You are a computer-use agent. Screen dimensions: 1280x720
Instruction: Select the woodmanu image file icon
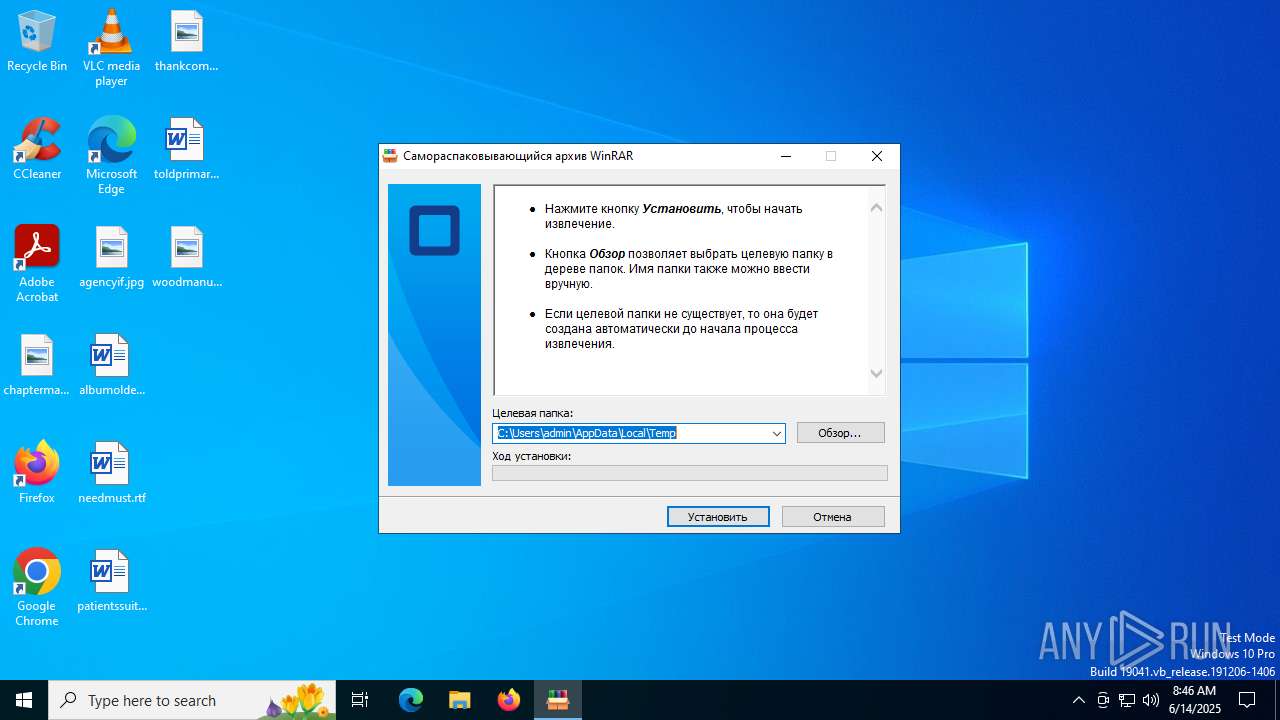(x=186, y=257)
